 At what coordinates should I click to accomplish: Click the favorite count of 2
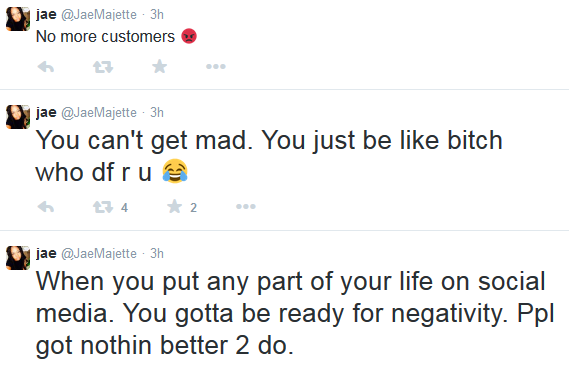tap(193, 208)
